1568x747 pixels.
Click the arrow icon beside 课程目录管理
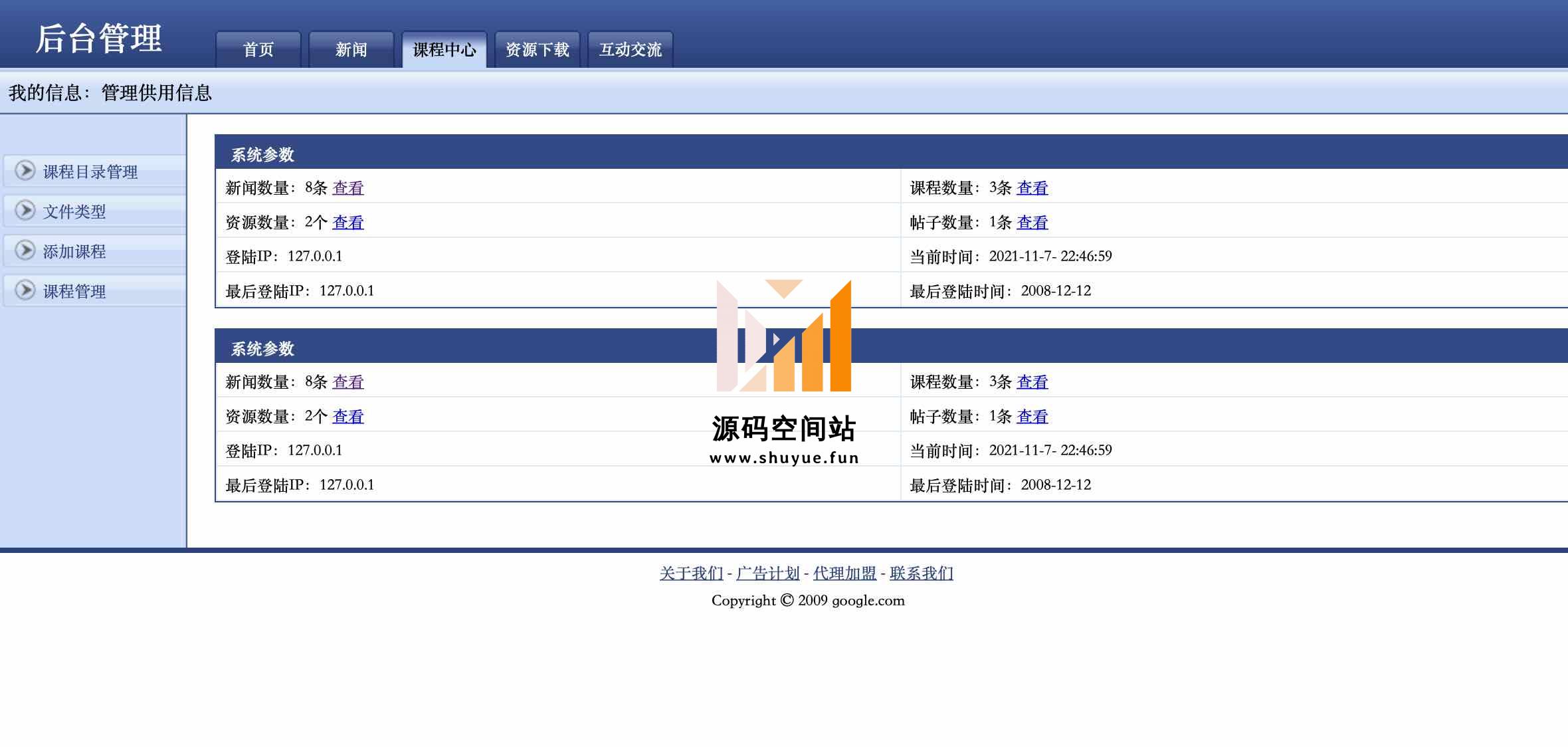tap(25, 171)
